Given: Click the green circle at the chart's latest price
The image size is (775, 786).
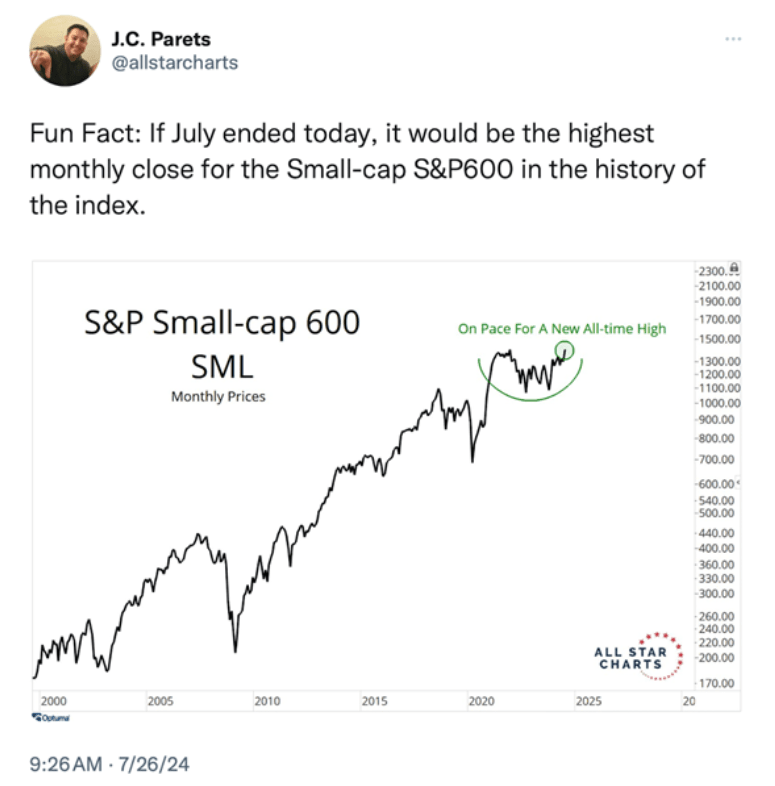Looking at the screenshot, I should click(x=565, y=350).
